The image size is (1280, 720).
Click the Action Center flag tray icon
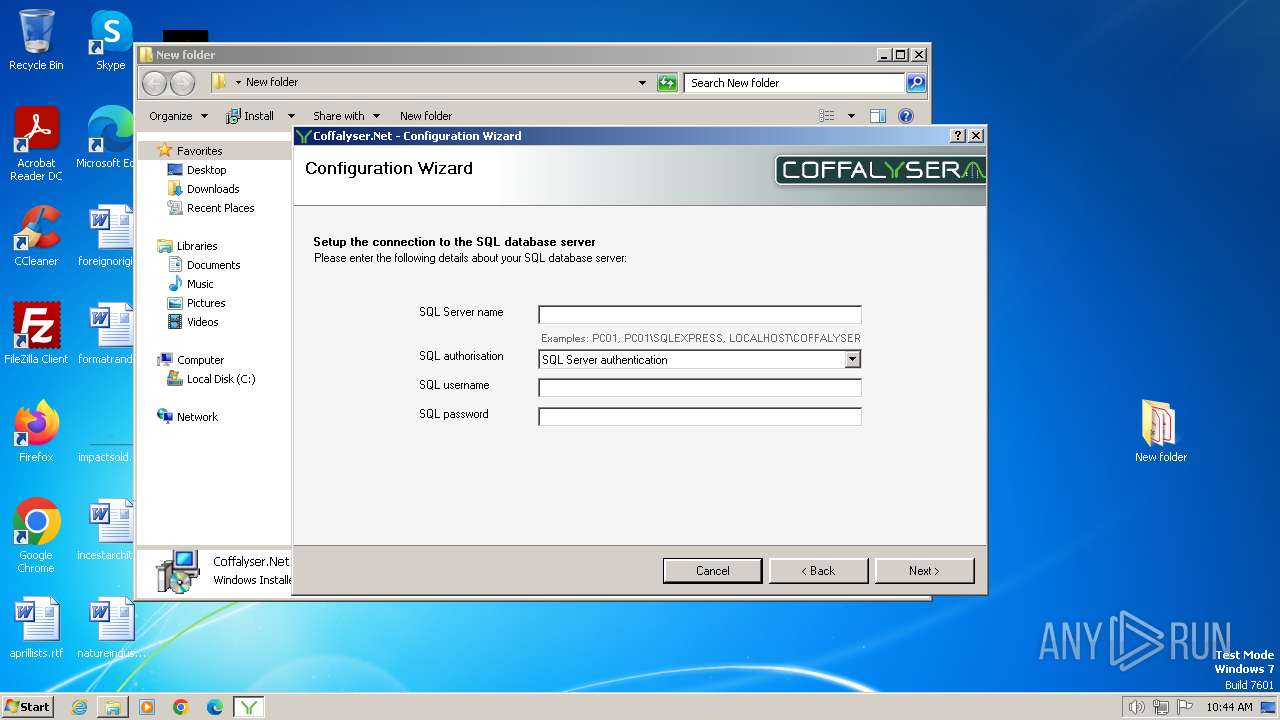click(1183, 707)
